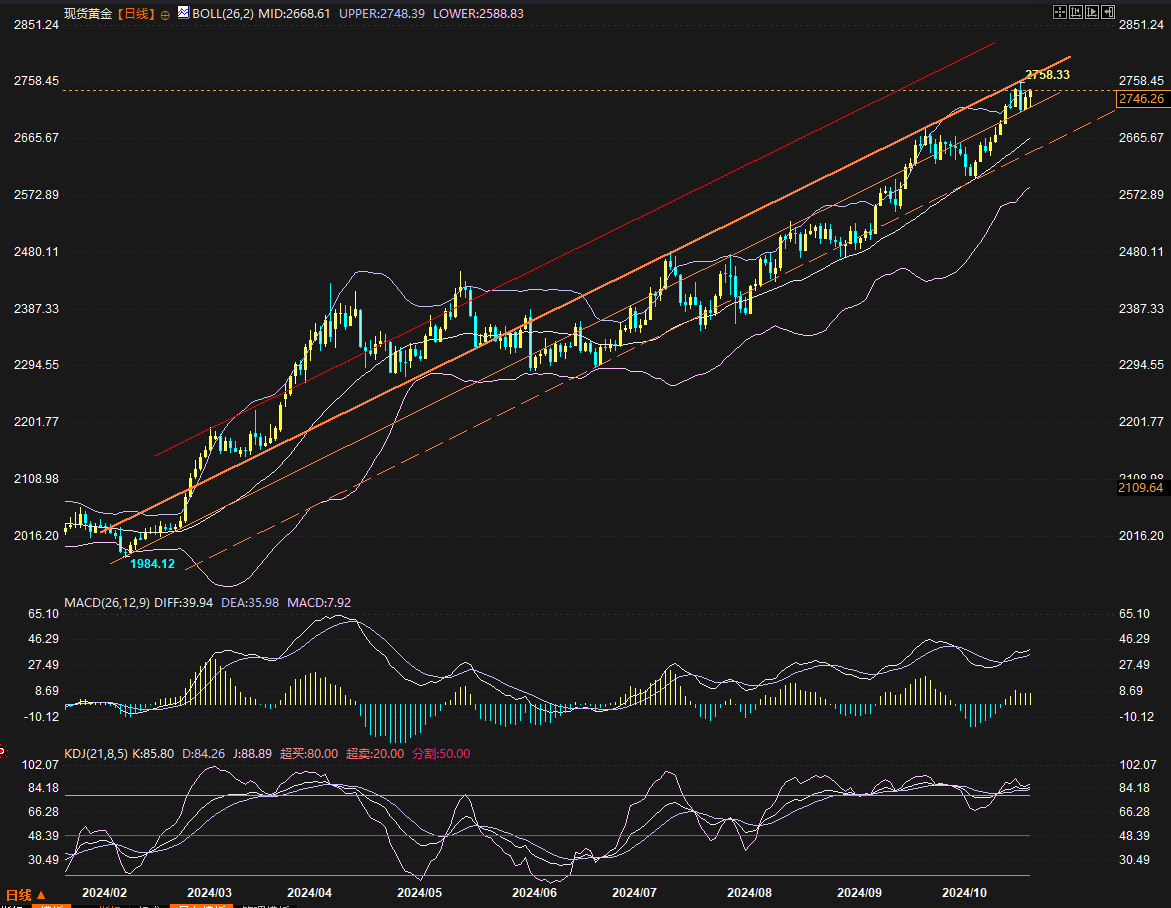1171x908 pixels.
Task: Click the BOLL indicator chart icon
Action: pos(182,14)
